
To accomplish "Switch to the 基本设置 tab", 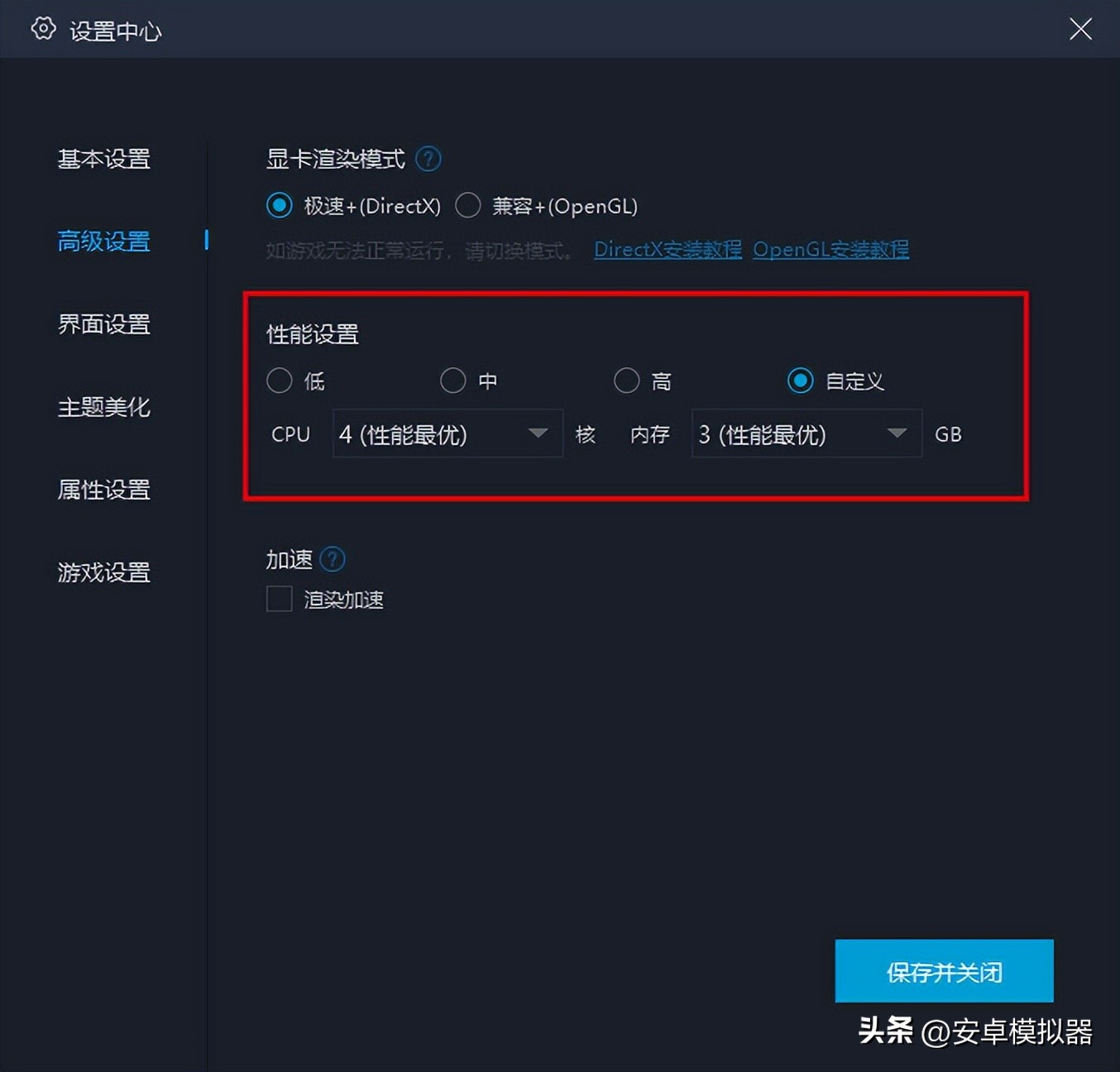I will [103, 160].
